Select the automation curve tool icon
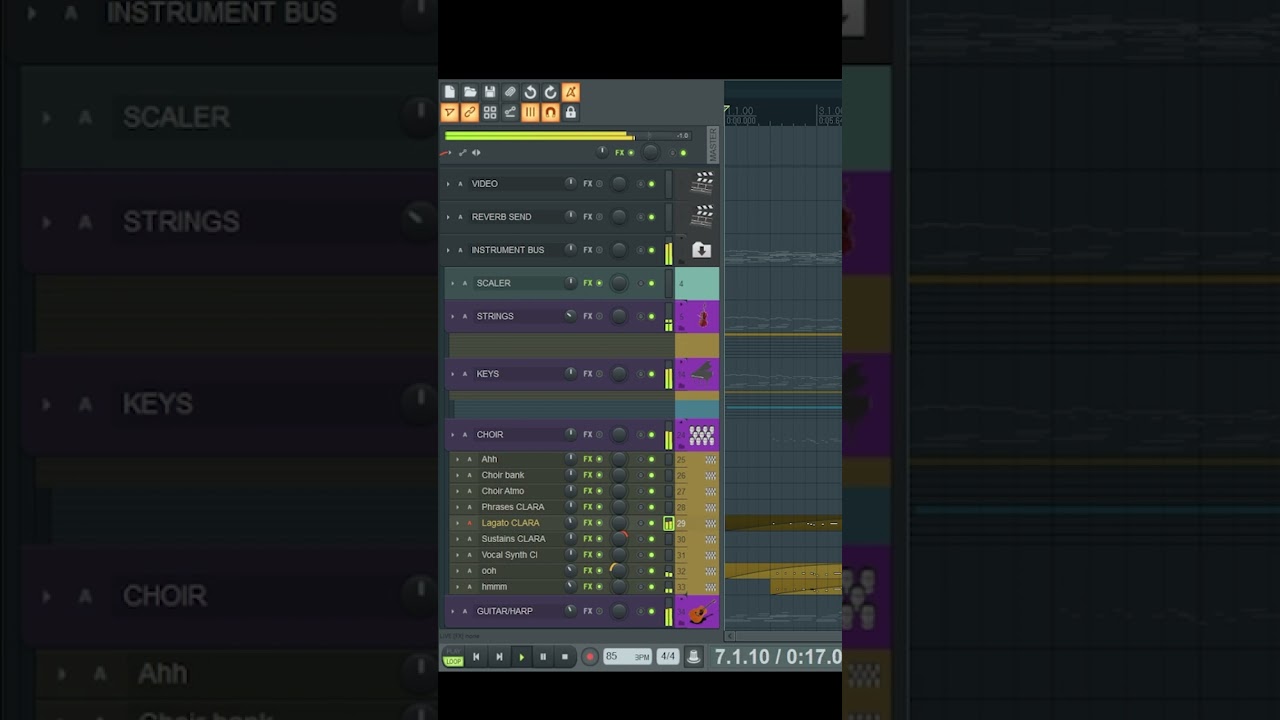This screenshot has width=1280, height=720. pos(510,113)
